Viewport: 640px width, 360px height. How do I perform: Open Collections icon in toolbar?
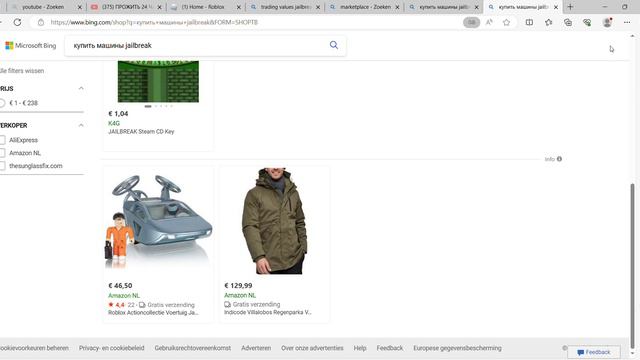(x=568, y=22)
